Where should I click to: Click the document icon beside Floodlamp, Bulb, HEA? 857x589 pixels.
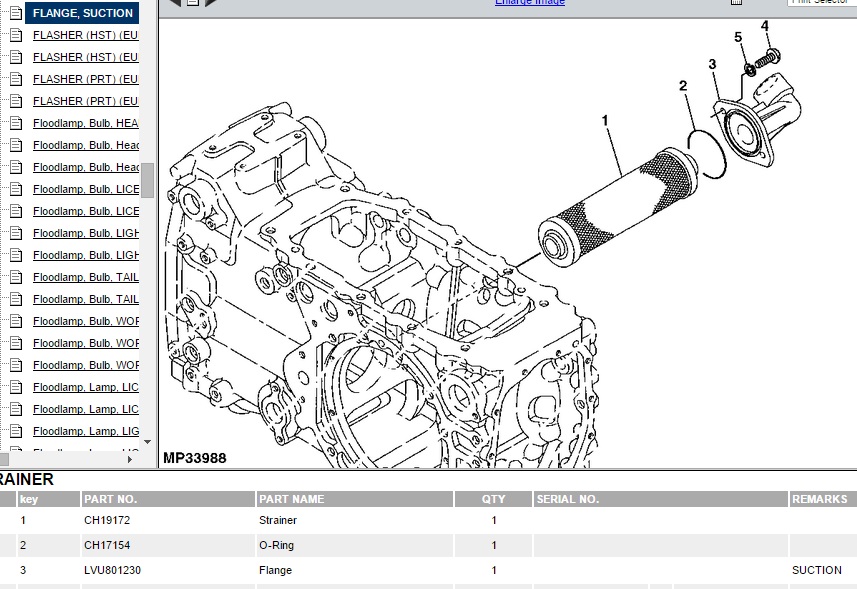(16, 123)
